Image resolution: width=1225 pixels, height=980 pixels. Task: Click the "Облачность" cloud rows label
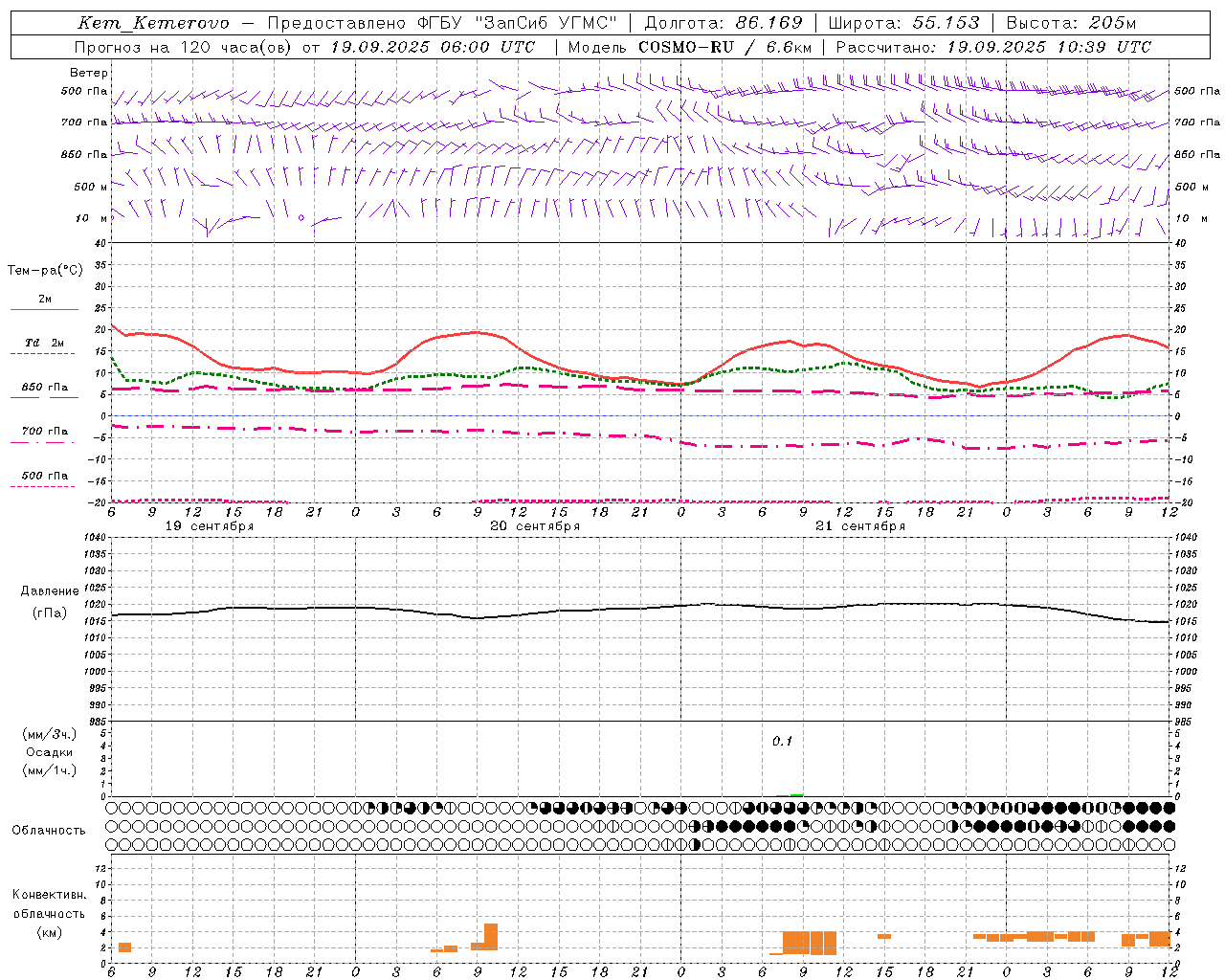pos(49,831)
